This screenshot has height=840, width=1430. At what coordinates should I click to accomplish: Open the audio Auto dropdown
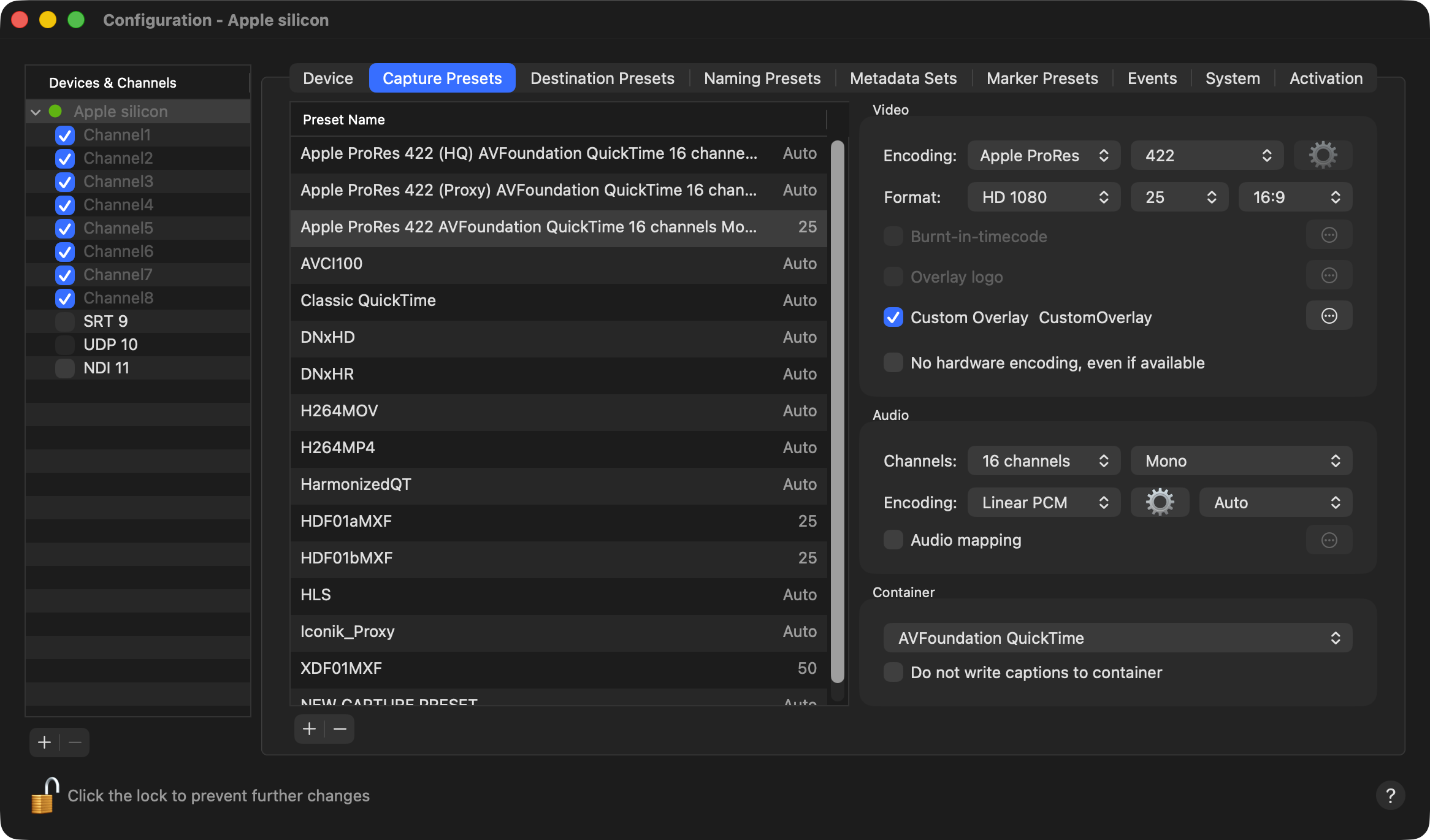coord(1275,502)
